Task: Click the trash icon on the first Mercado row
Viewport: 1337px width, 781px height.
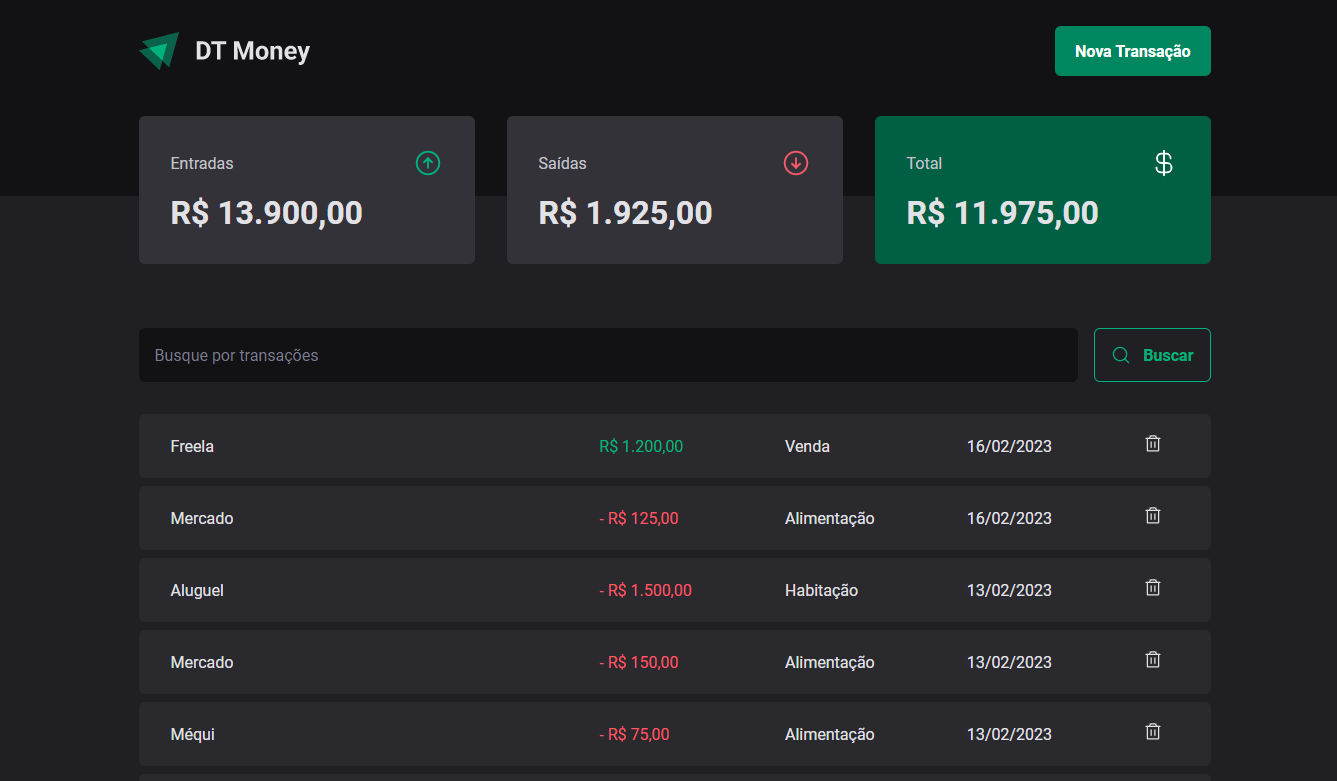Action: click(x=1152, y=515)
